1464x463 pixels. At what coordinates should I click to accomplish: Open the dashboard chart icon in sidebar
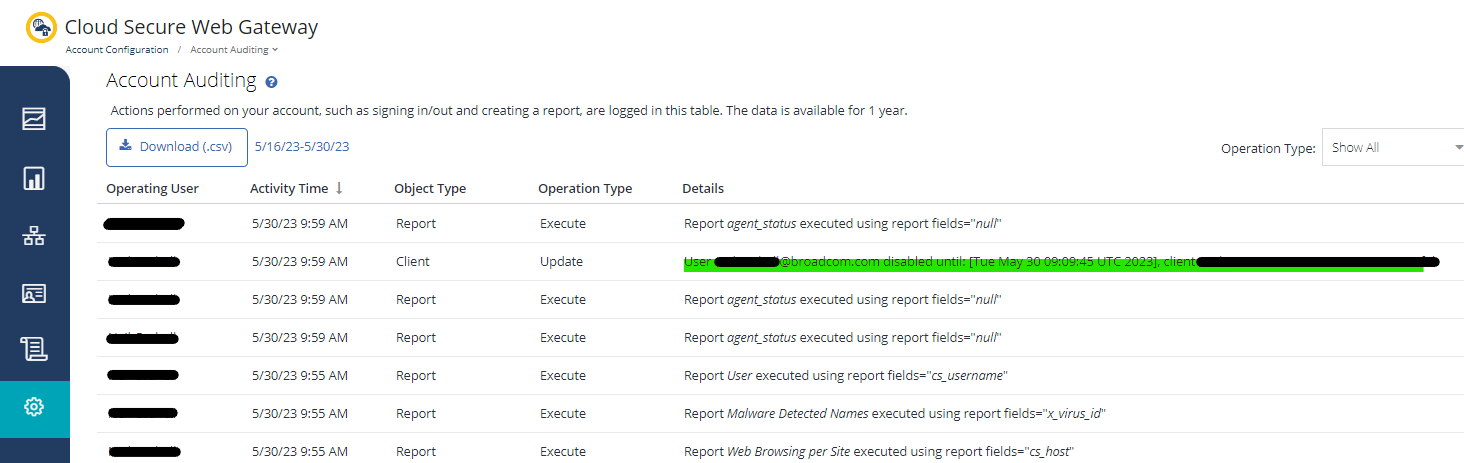(34, 119)
